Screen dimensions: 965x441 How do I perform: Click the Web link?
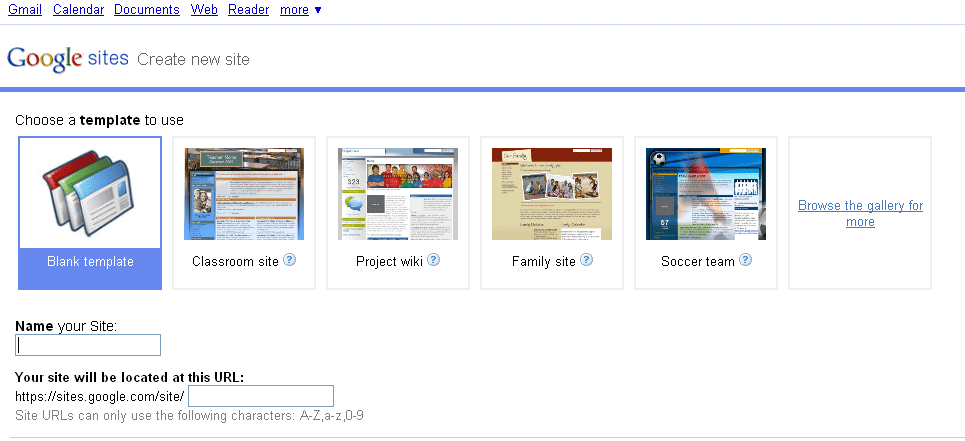(204, 10)
